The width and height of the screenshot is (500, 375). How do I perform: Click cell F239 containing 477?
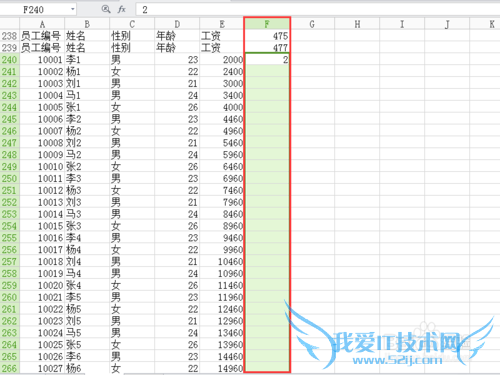(267, 48)
